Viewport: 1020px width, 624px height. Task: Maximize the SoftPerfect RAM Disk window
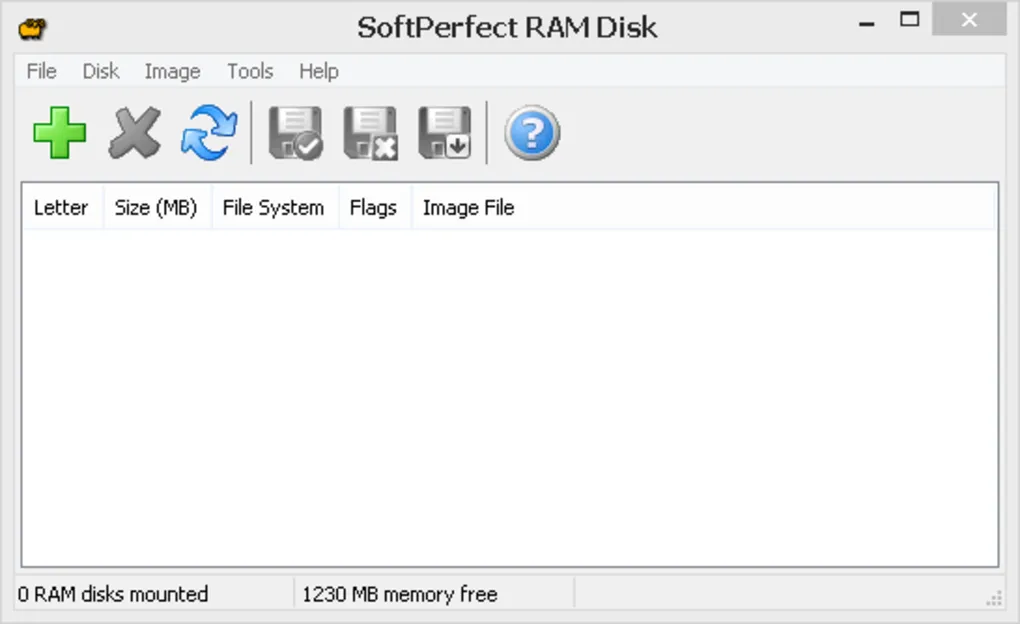(909, 20)
